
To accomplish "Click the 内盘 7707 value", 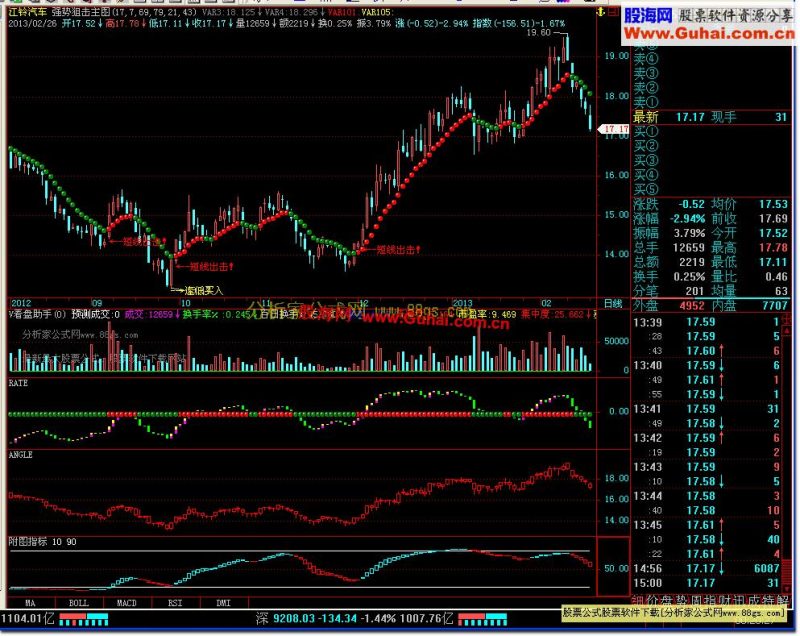I will [x=774, y=306].
